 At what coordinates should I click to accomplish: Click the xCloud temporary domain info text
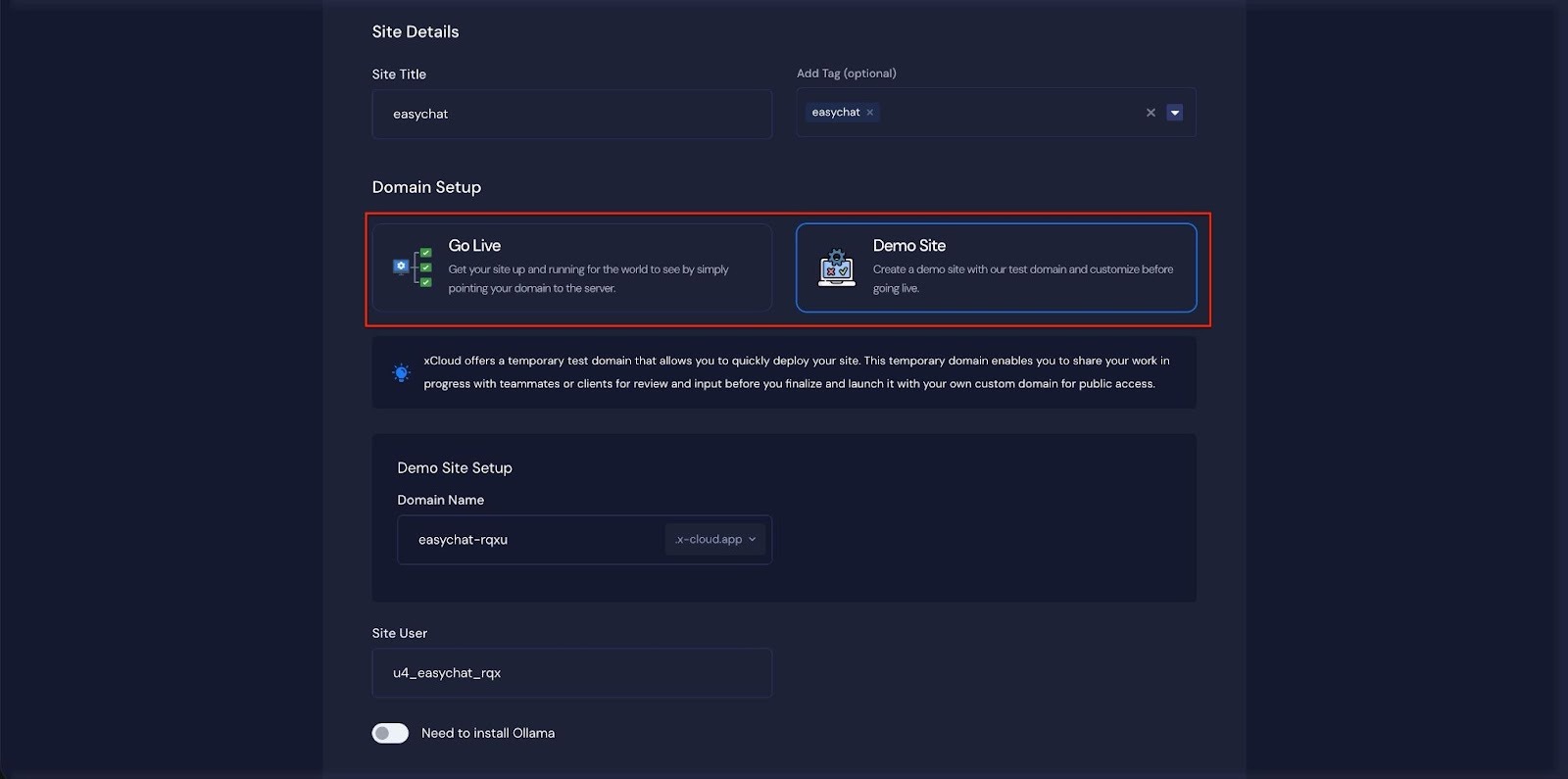coord(796,372)
